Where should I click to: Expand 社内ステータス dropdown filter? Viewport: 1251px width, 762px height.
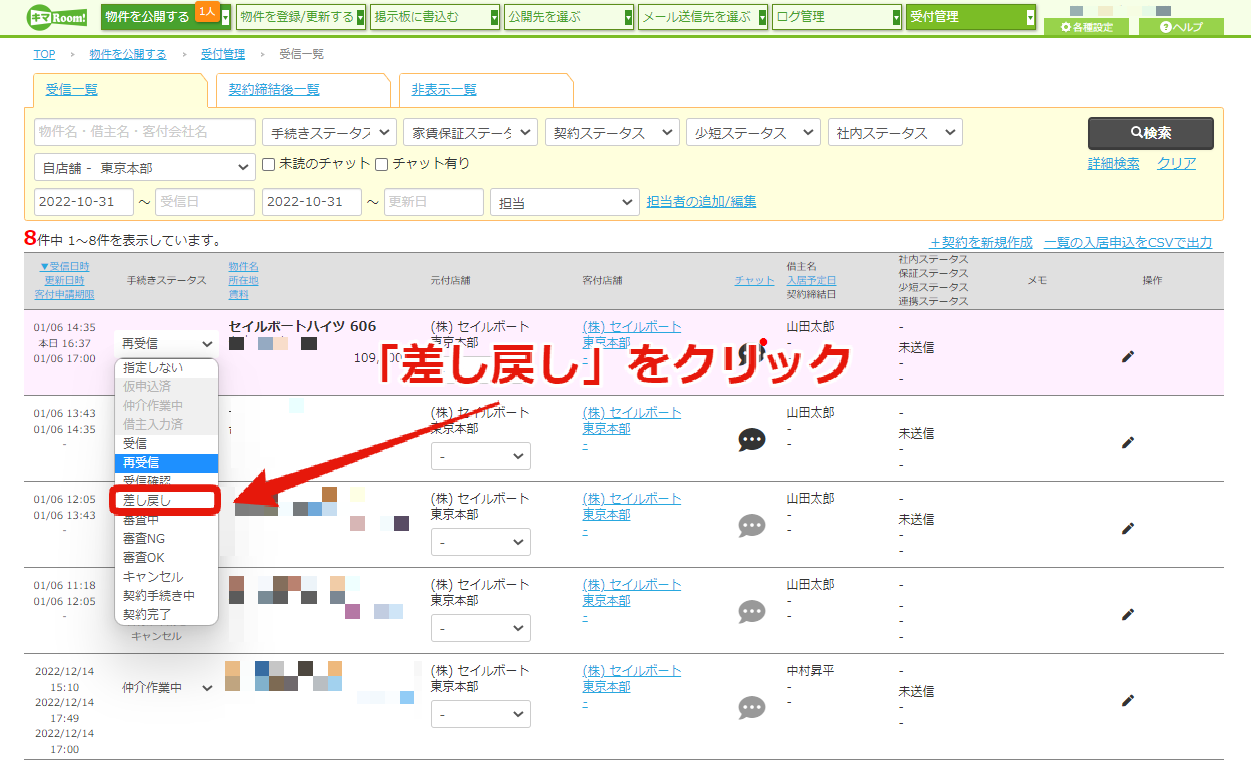coord(895,133)
